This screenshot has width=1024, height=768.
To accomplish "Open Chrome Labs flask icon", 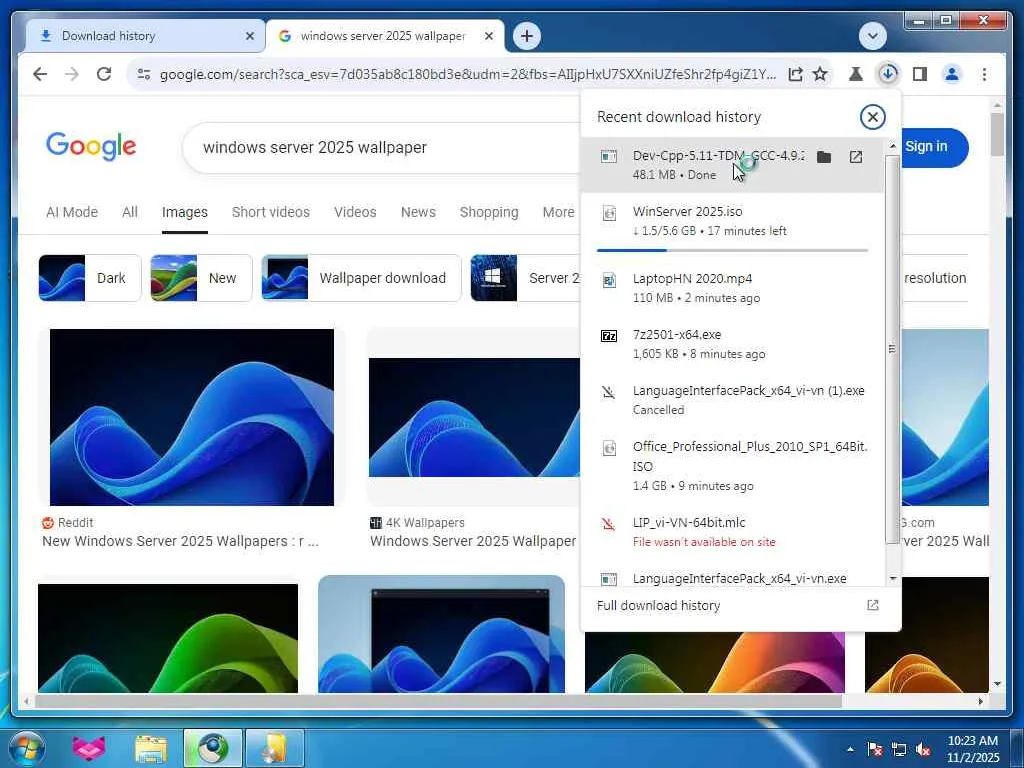I will point(855,74).
